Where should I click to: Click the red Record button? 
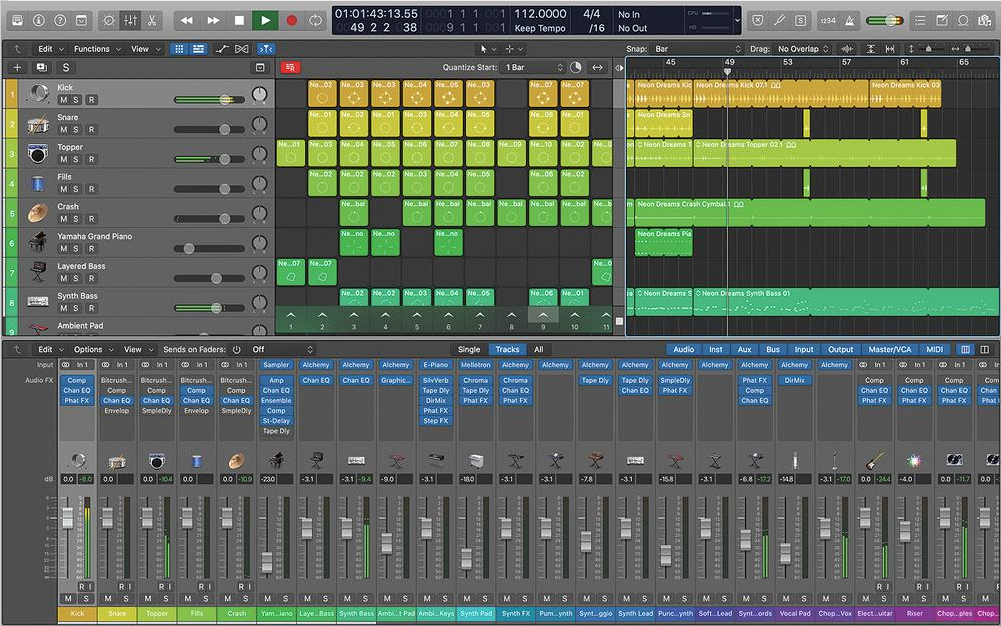click(x=292, y=20)
